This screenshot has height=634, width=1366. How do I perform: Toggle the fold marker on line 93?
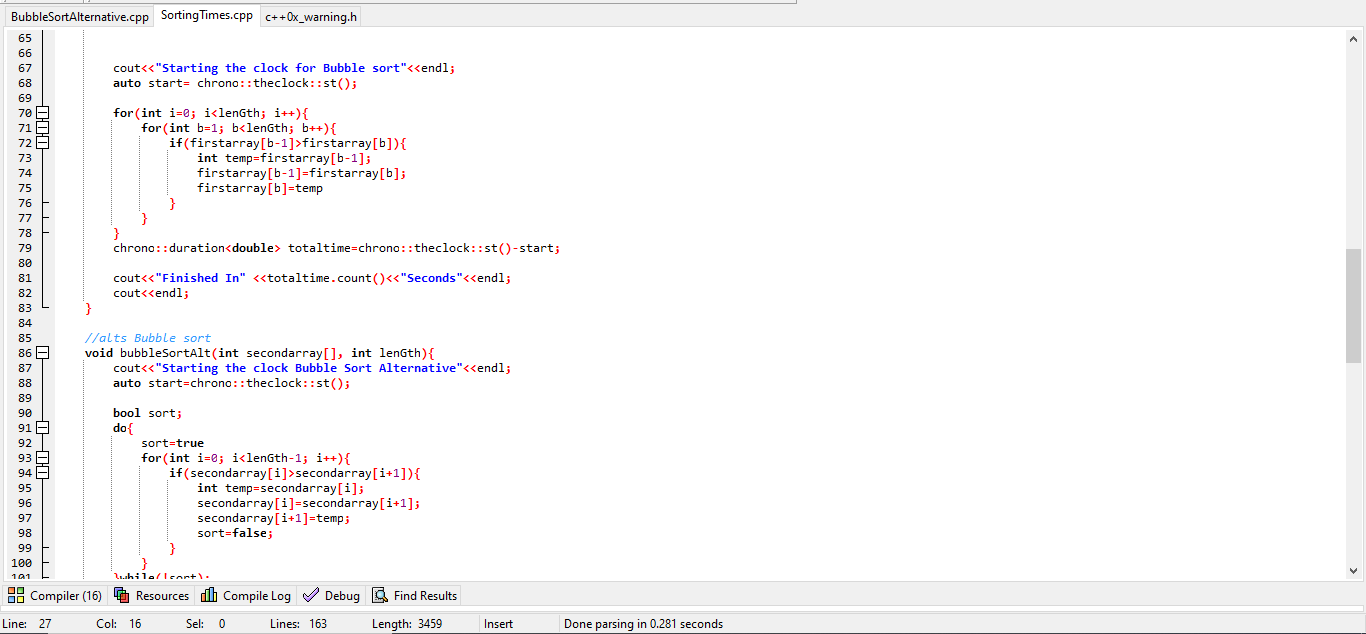(x=41, y=457)
